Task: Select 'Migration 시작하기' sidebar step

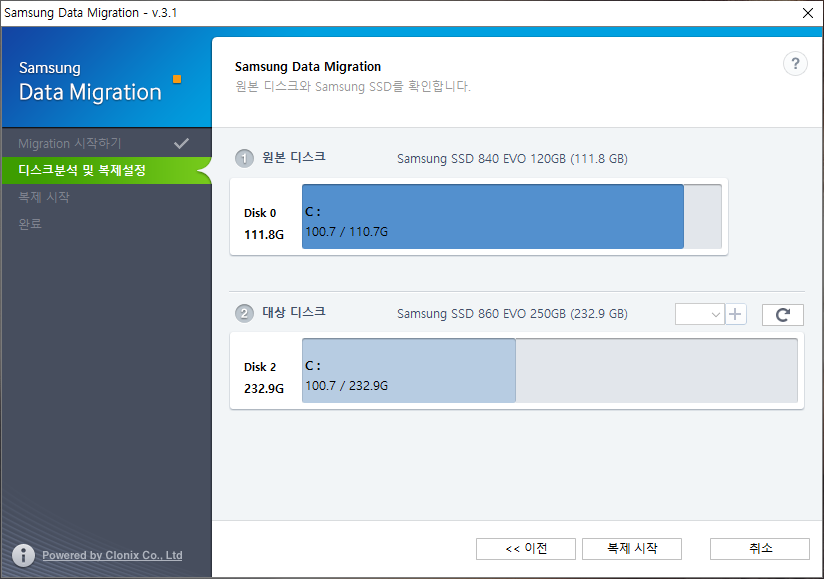Action: 107,143
